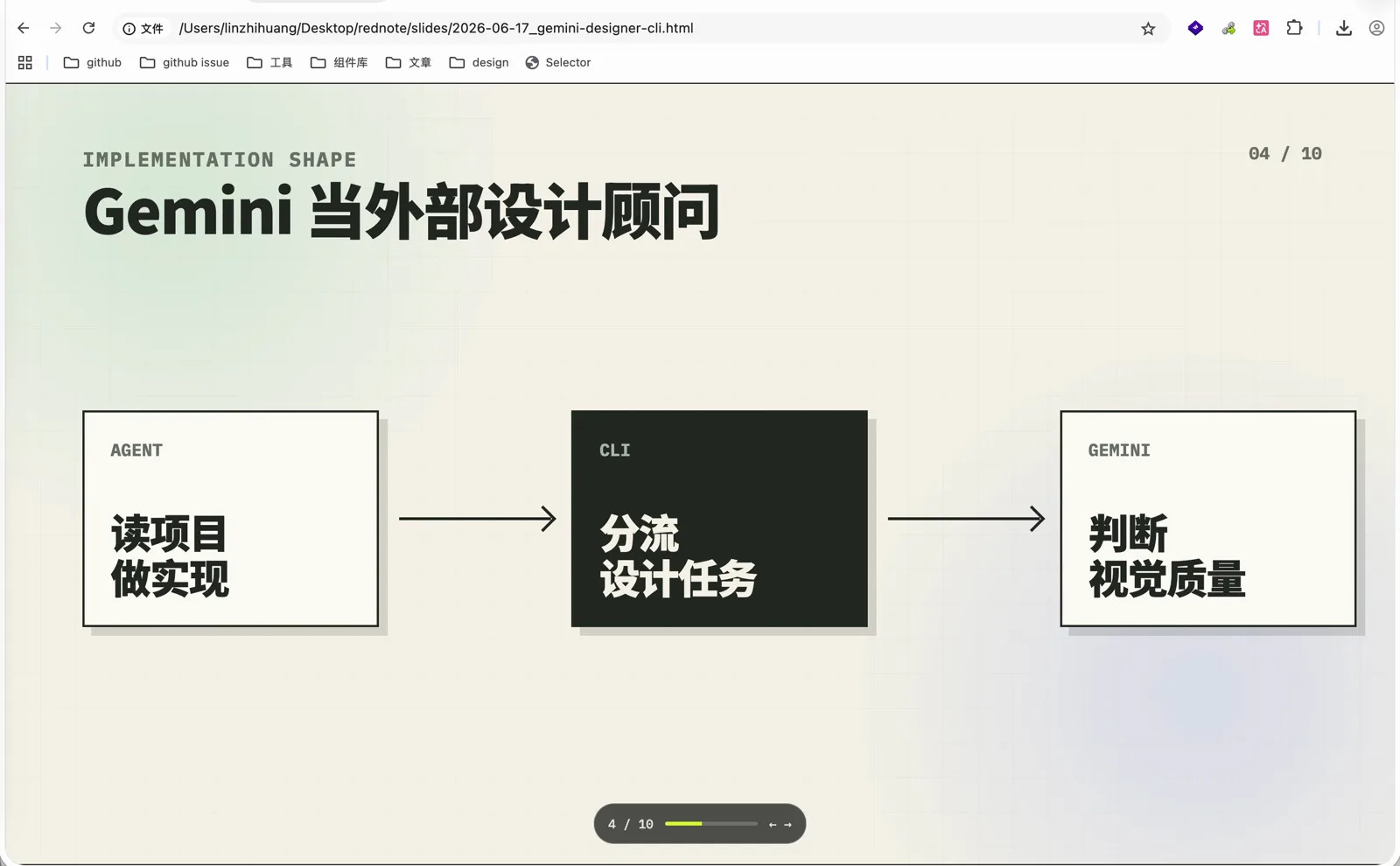
Task: Open the extensions puzzle menu
Action: click(1294, 28)
